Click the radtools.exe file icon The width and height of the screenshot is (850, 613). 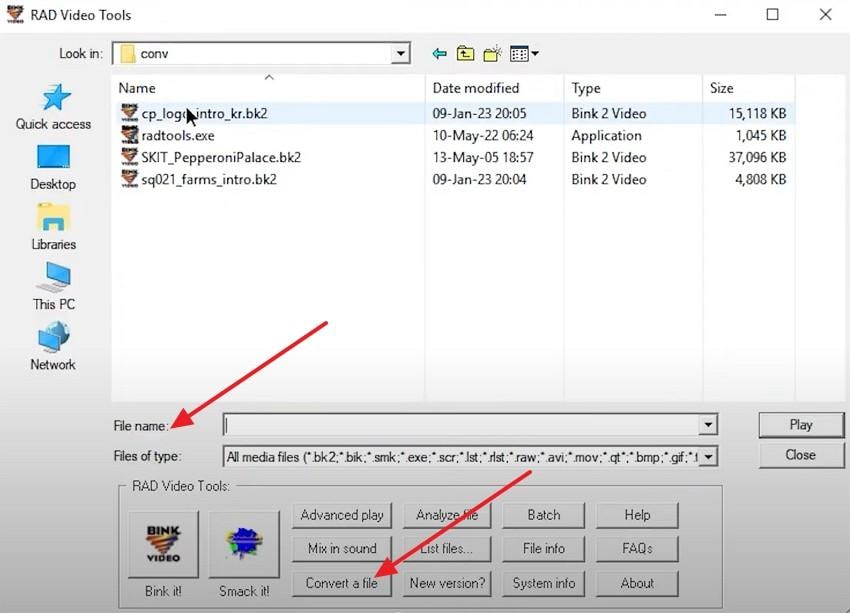click(x=130, y=135)
